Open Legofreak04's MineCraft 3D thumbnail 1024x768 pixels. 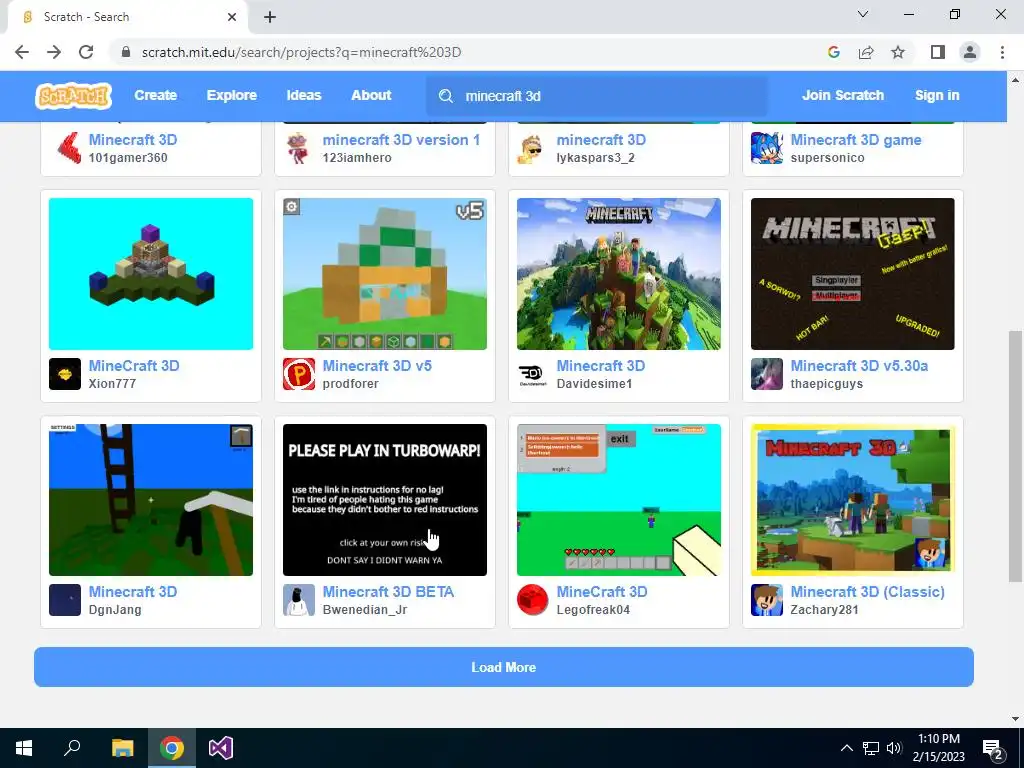(618, 500)
